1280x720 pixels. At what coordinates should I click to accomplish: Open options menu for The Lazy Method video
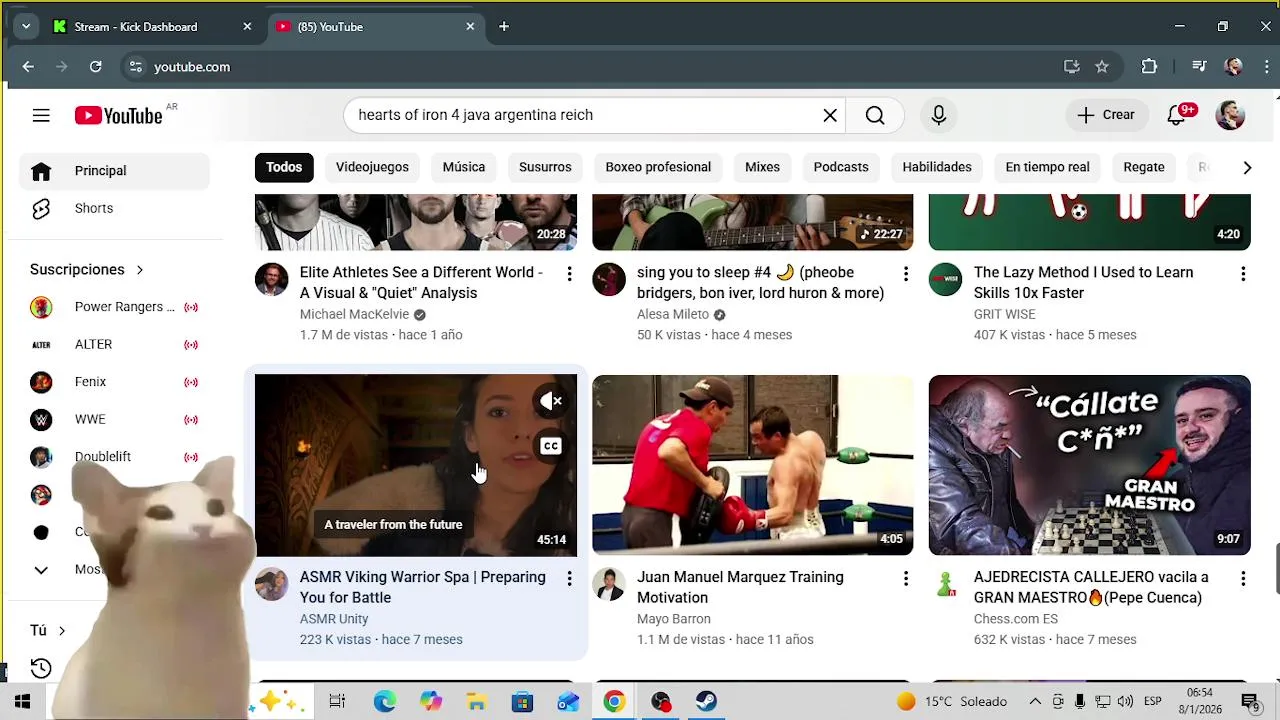pyautogui.click(x=1243, y=274)
